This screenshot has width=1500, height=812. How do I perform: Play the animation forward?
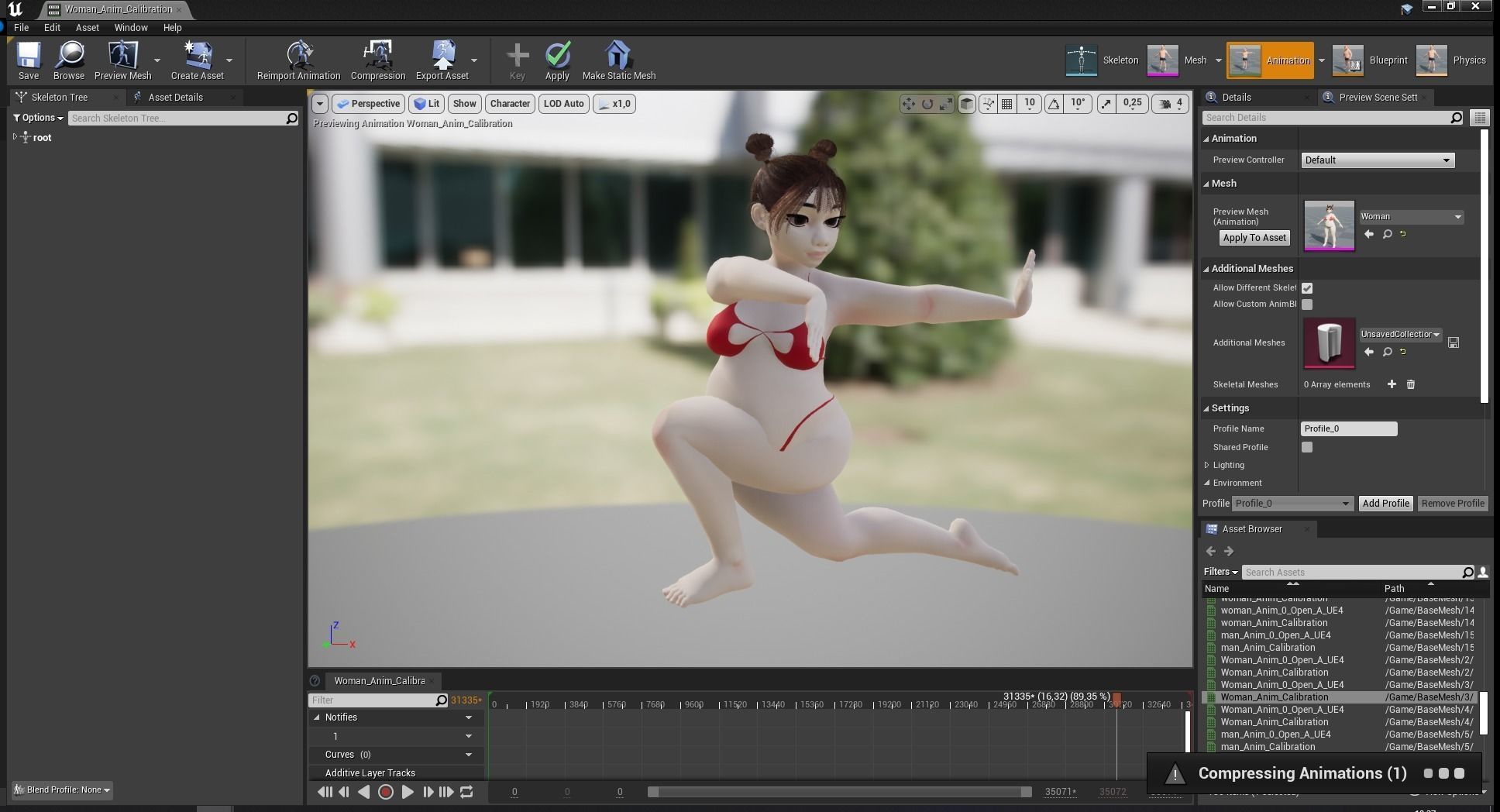[x=407, y=792]
